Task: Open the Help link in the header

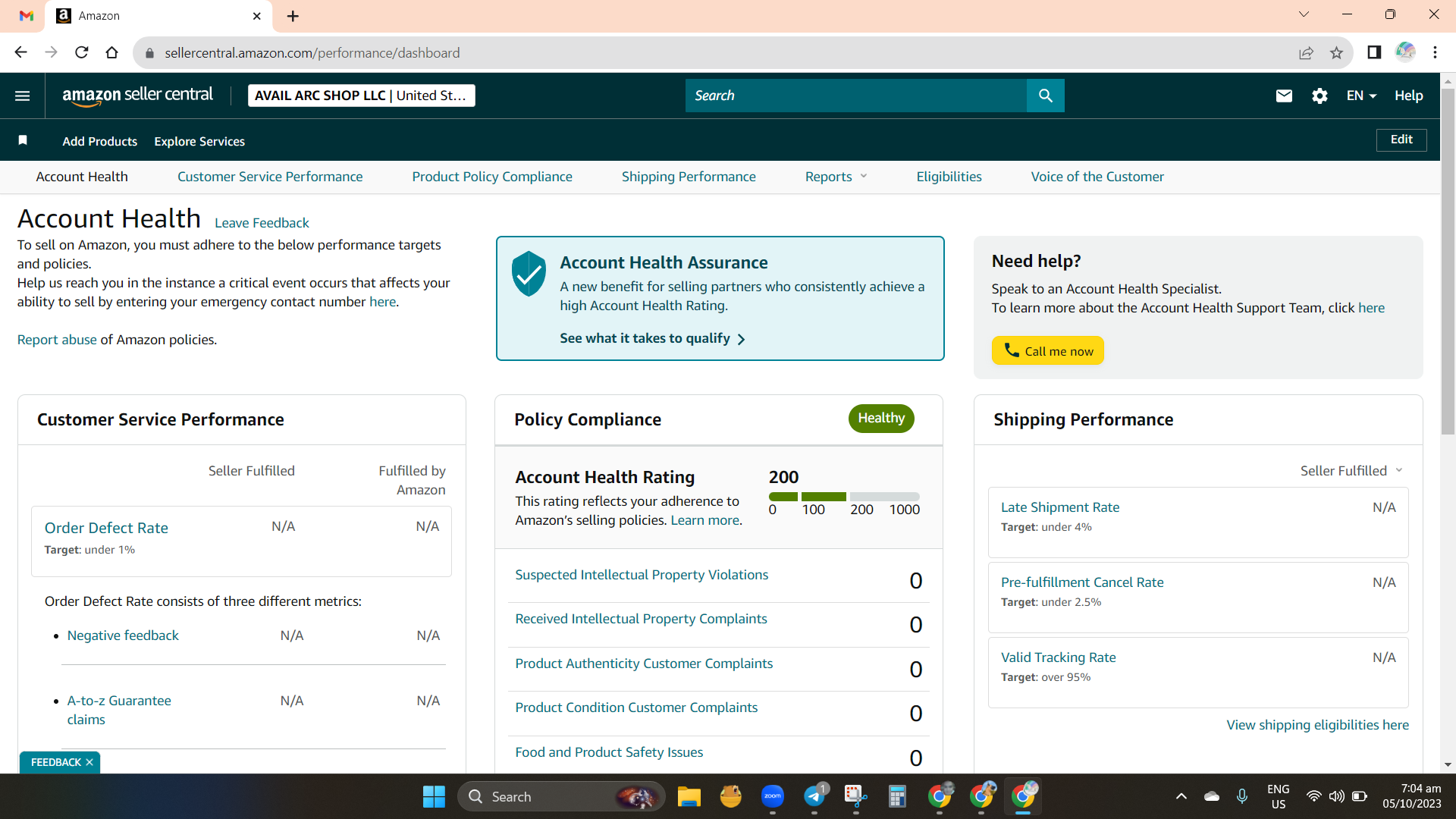Action: coord(1408,96)
